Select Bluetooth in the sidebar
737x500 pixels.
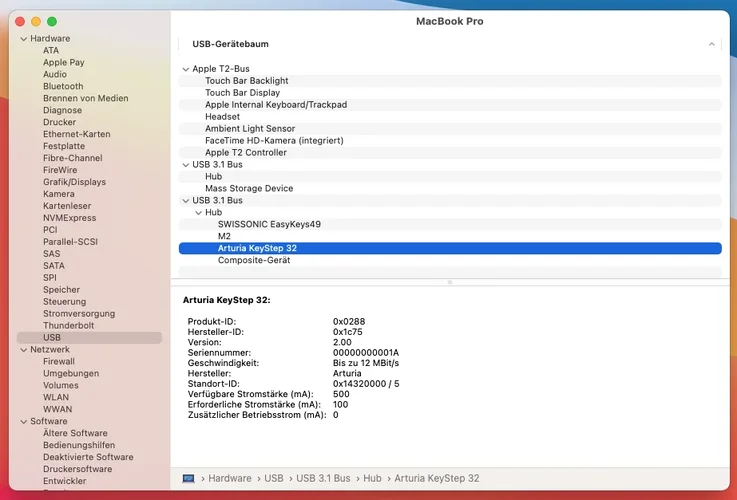click(x=63, y=87)
